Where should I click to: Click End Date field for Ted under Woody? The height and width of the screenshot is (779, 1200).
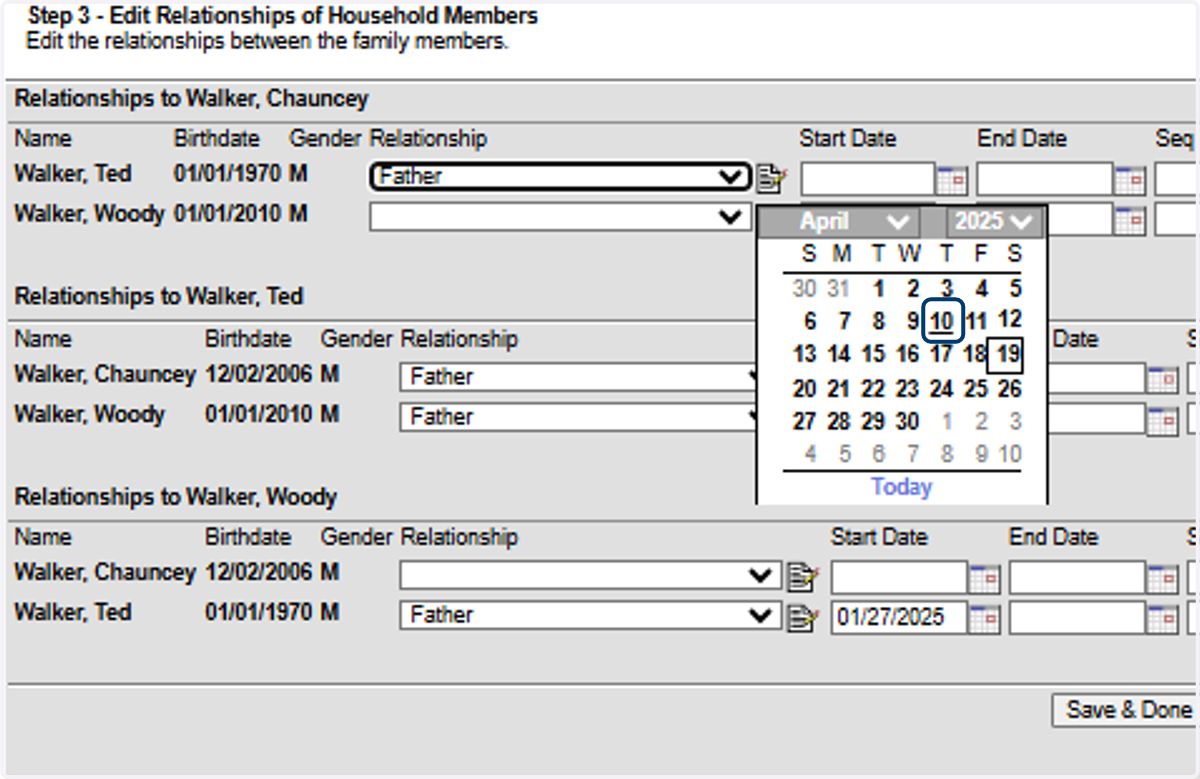coord(1077,617)
